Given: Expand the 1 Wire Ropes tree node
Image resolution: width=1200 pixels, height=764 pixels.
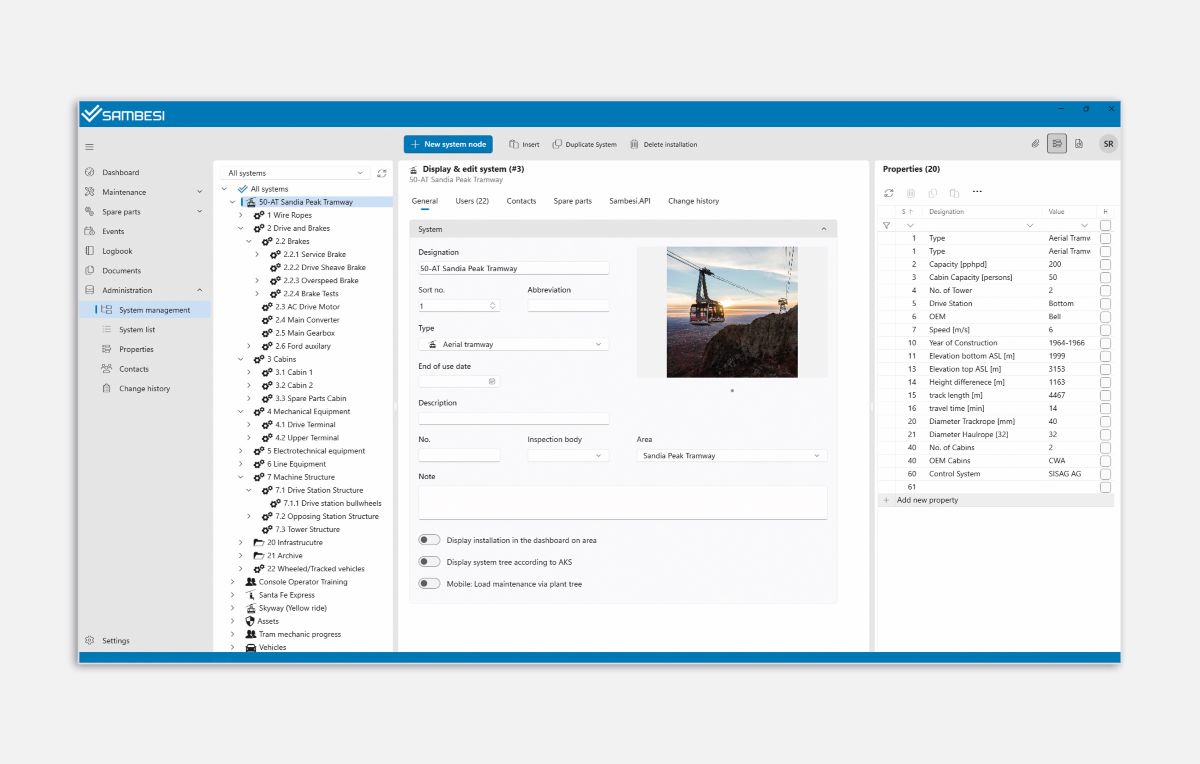Looking at the screenshot, I should click(x=241, y=215).
